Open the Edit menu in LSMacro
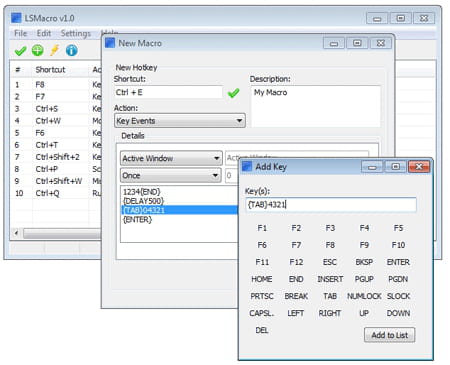The height and width of the screenshot is (365, 450). click(x=44, y=33)
